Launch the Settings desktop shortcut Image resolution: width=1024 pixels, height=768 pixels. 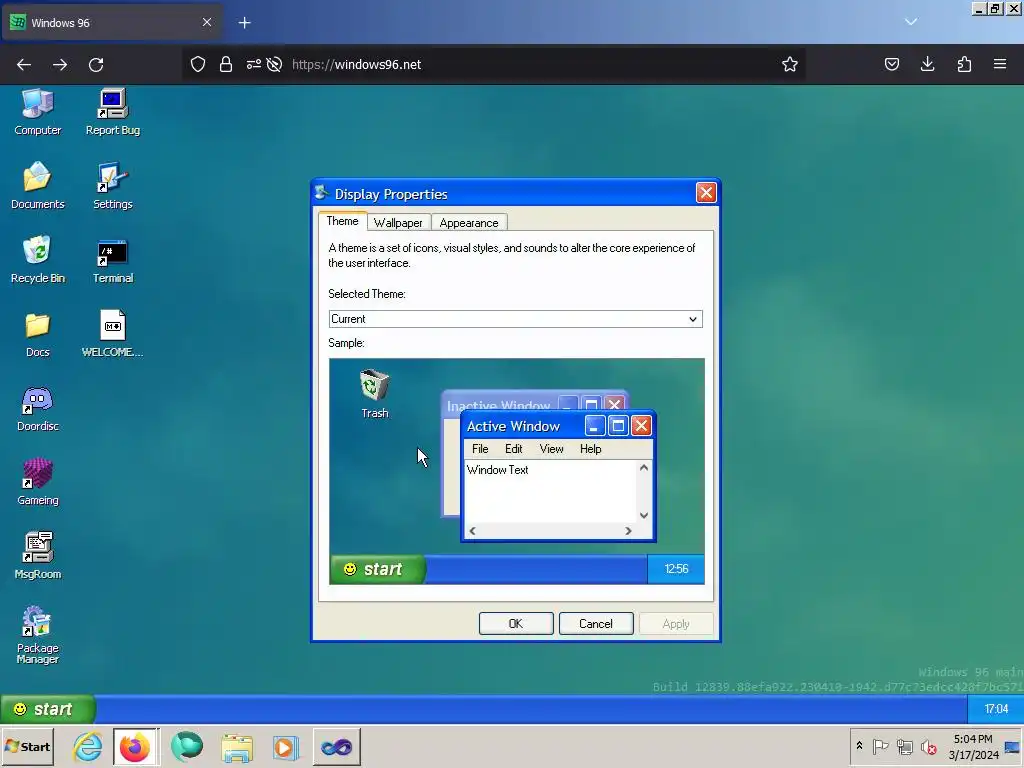(x=112, y=186)
